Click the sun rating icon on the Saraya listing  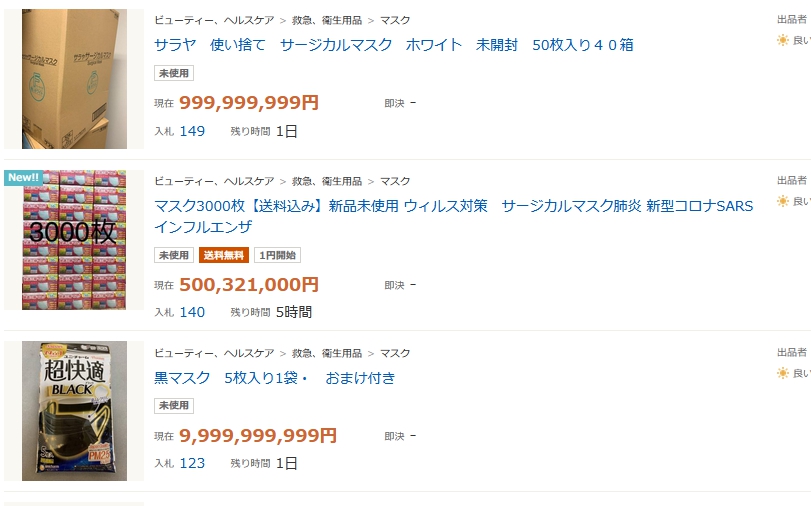[783, 40]
